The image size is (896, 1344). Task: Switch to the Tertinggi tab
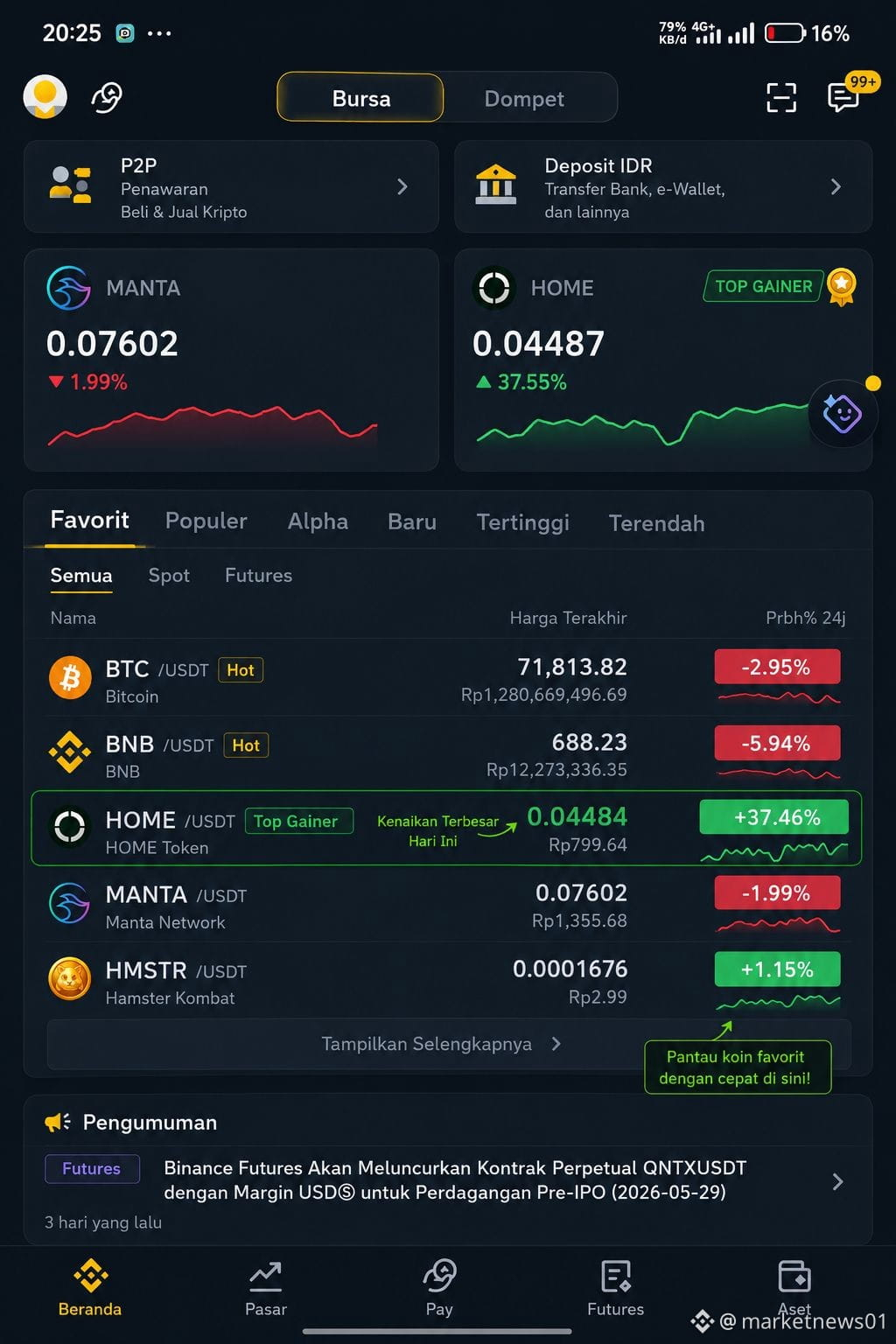pos(522,522)
